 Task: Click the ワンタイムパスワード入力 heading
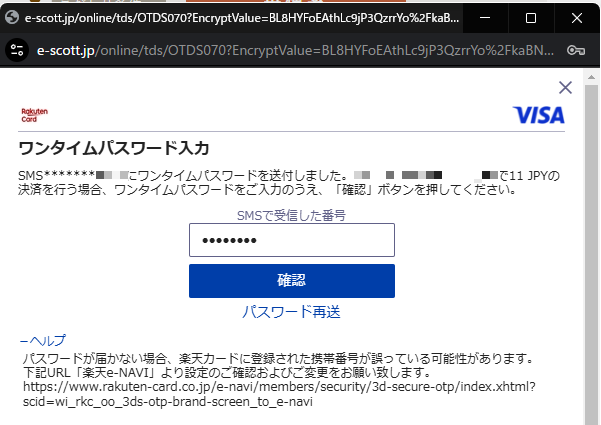114,148
